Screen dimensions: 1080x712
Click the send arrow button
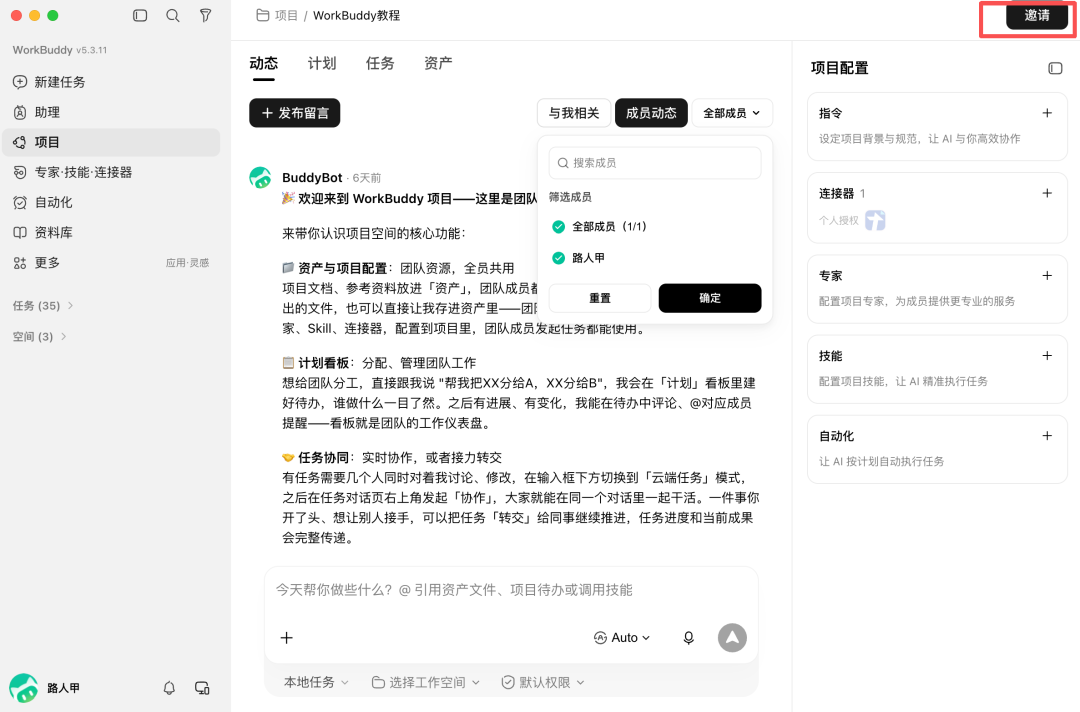pyautogui.click(x=732, y=638)
